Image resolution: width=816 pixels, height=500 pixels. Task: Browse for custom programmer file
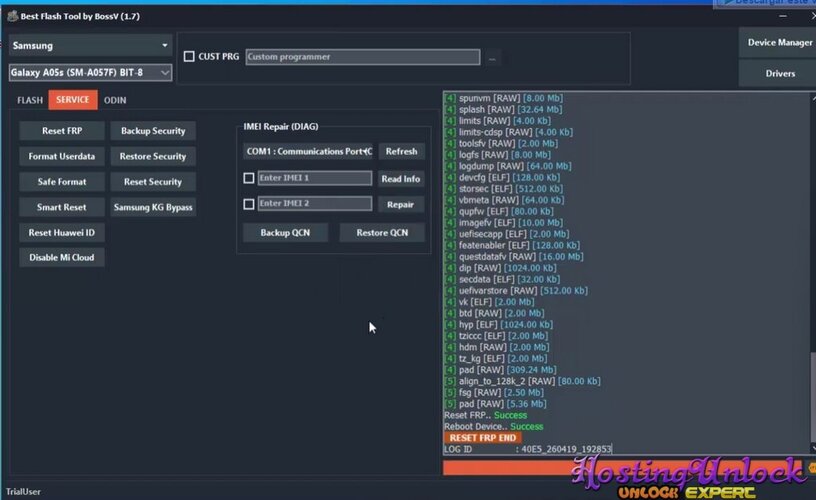pos(492,59)
